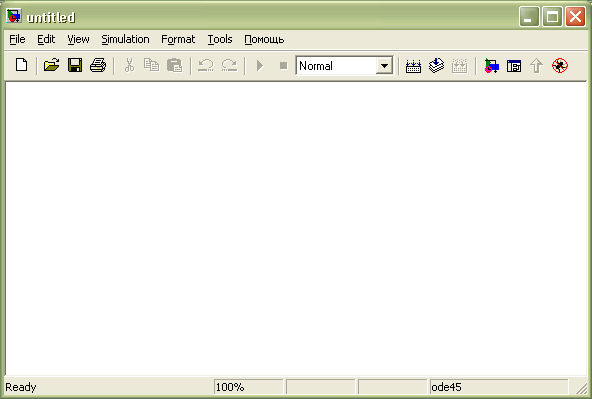Minimize the untitled window

pyautogui.click(x=529, y=17)
